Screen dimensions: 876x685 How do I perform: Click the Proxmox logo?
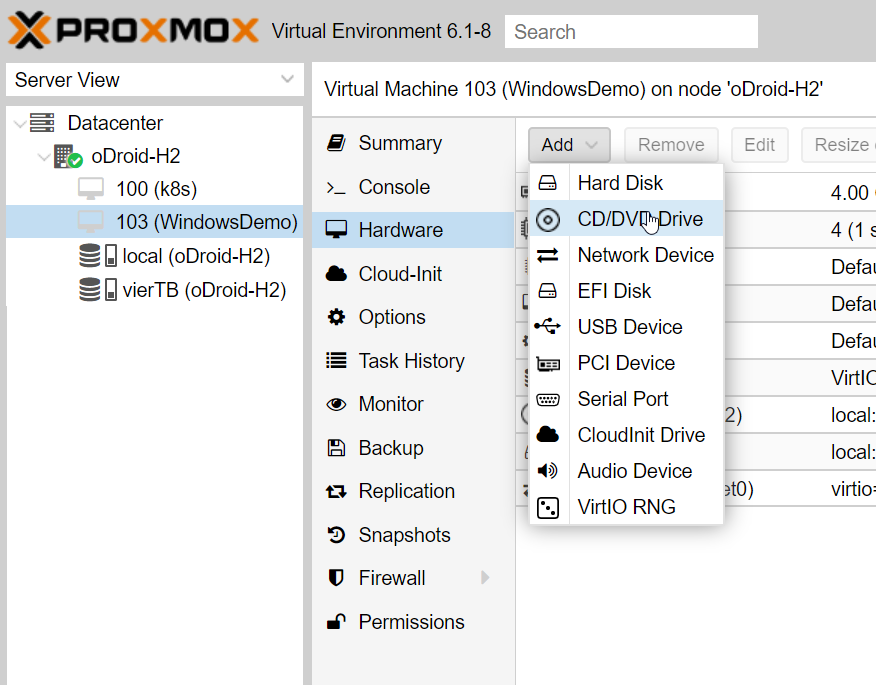pyautogui.click(x=133, y=30)
